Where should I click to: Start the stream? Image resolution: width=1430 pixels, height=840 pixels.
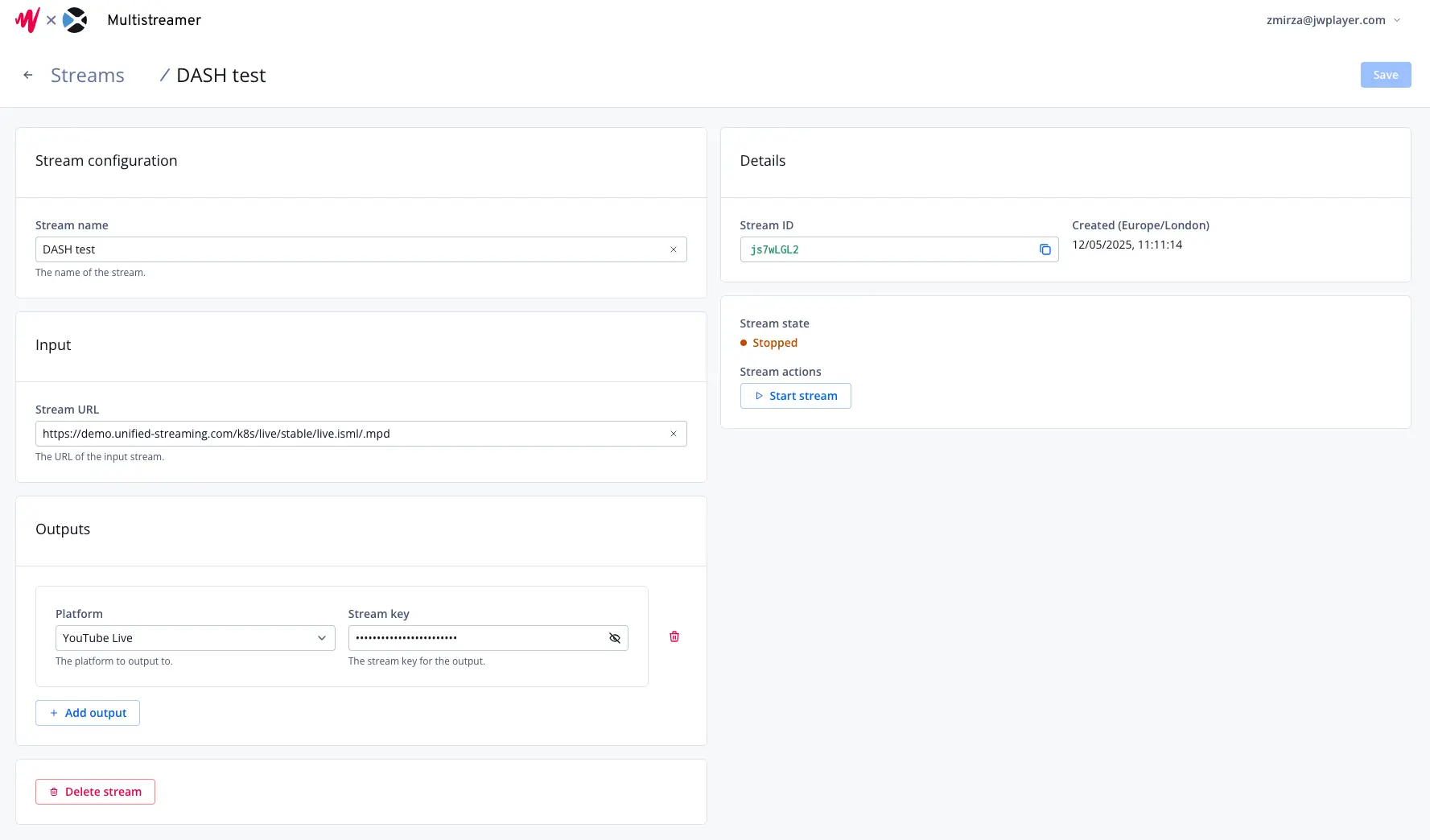click(795, 396)
